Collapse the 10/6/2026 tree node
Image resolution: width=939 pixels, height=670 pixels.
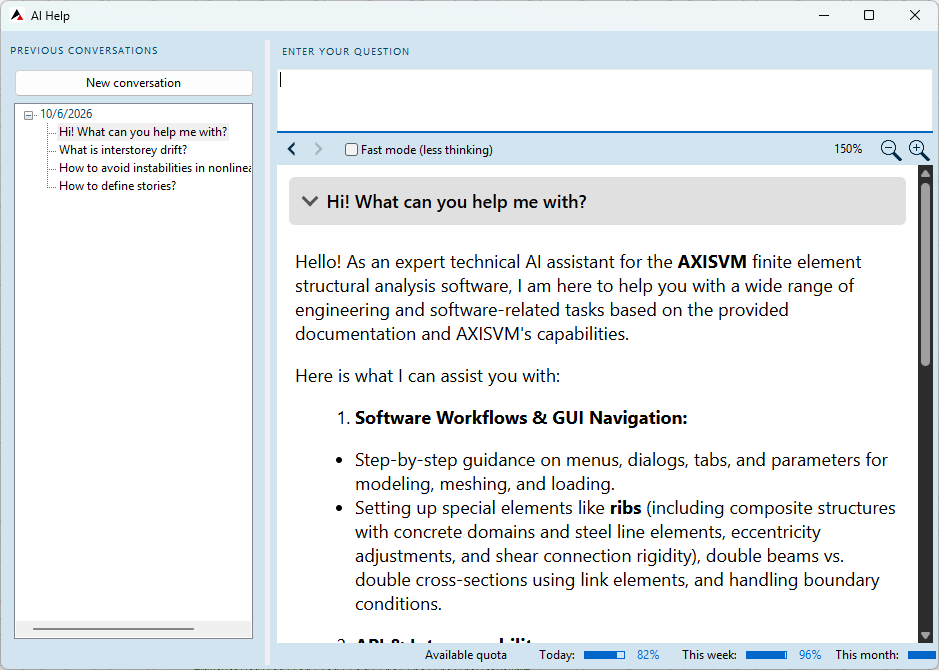pyautogui.click(x=28, y=115)
